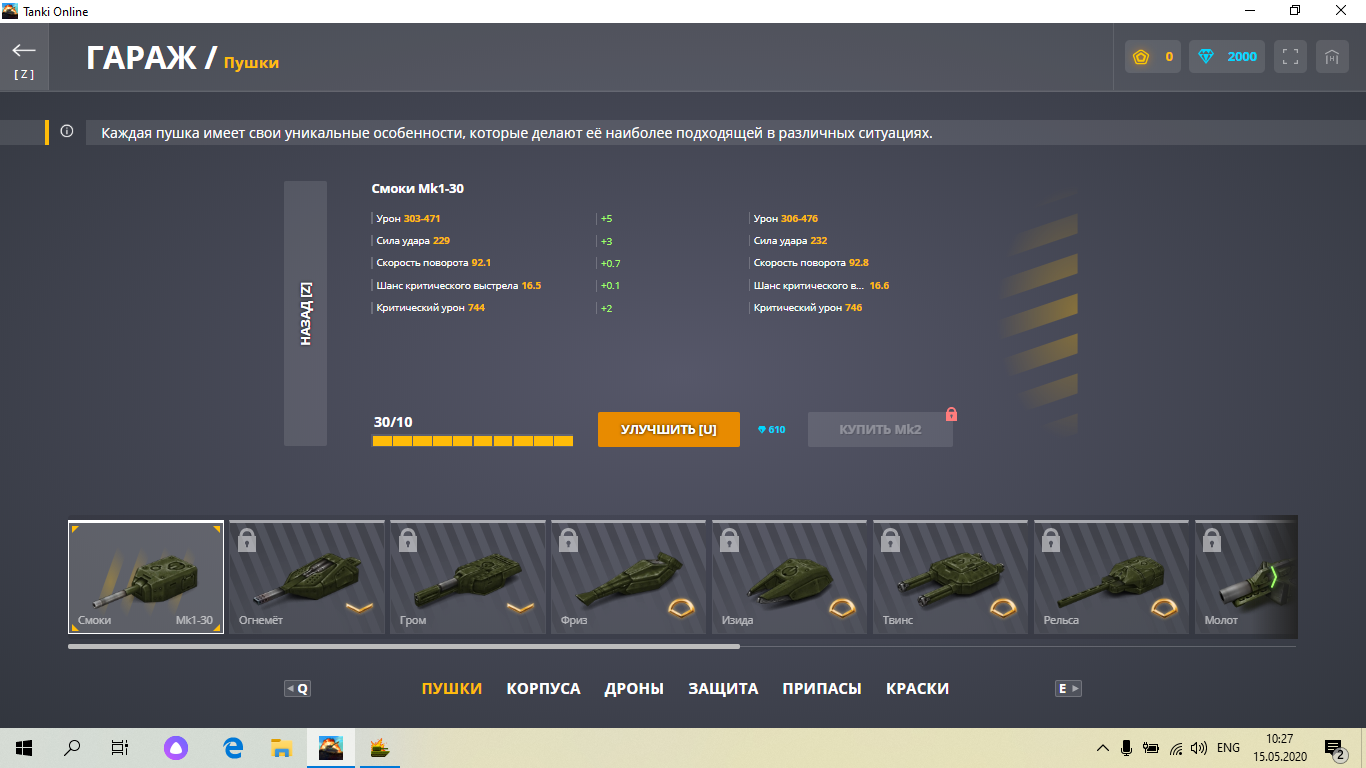This screenshot has width=1366, height=768.
Task: Switch to the ДРОНЫ tab
Action: click(x=634, y=688)
